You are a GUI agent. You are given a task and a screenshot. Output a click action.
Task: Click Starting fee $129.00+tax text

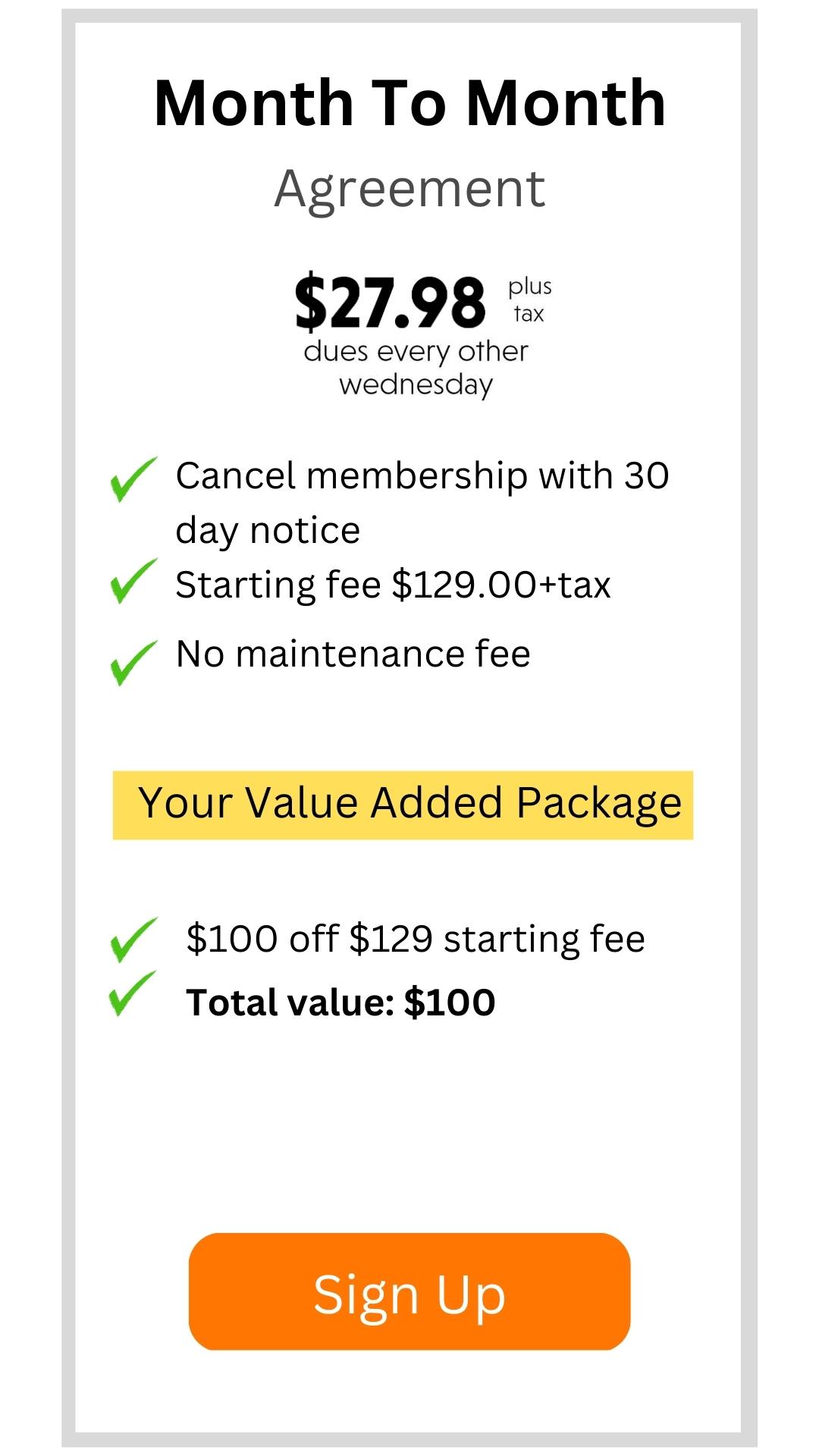(393, 585)
